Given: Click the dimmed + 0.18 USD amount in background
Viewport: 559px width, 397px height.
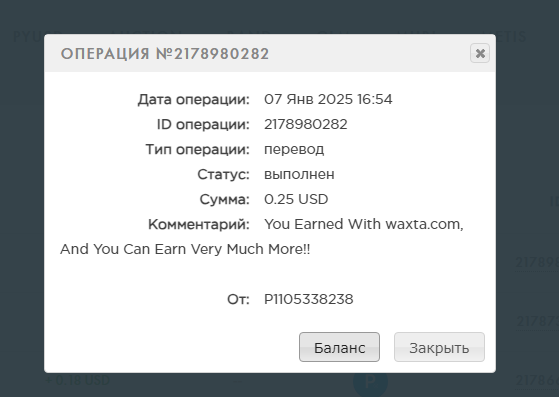Looking at the screenshot, I should (x=78, y=380).
